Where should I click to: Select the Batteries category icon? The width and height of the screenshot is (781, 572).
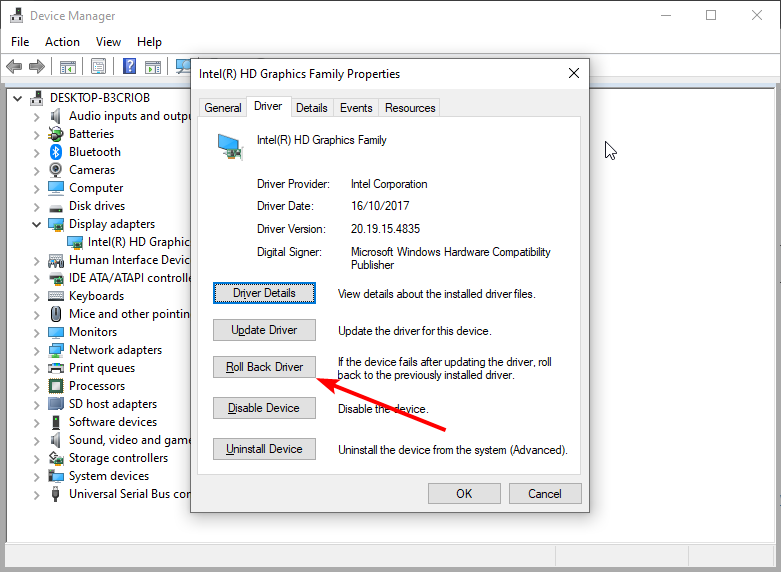tap(56, 134)
